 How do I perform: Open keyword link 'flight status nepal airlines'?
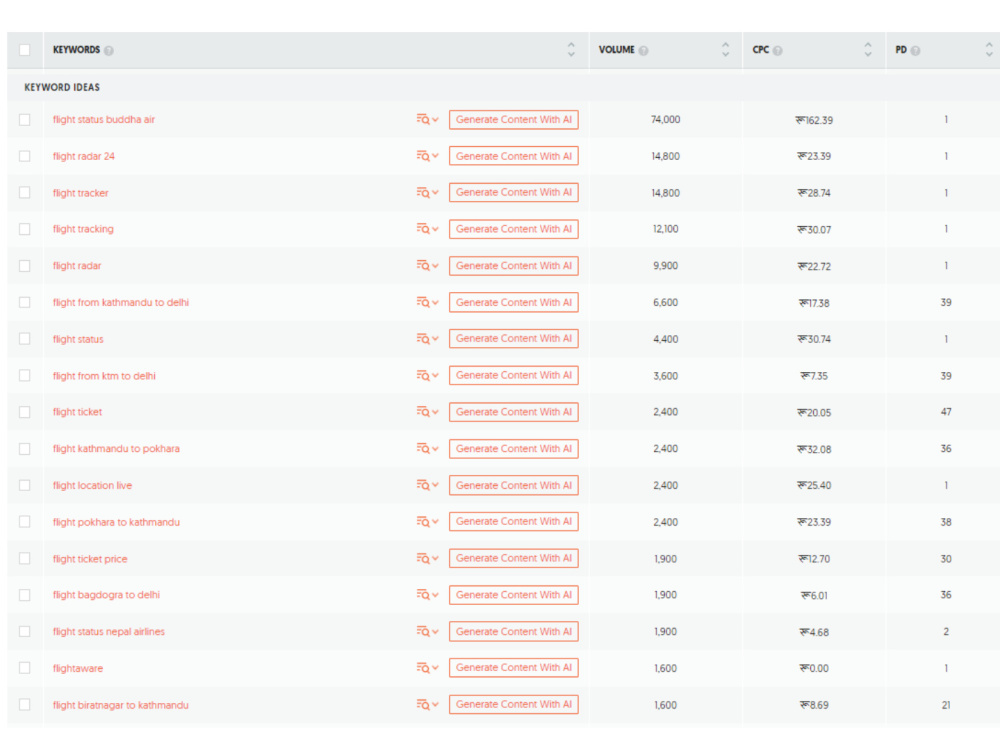108,632
